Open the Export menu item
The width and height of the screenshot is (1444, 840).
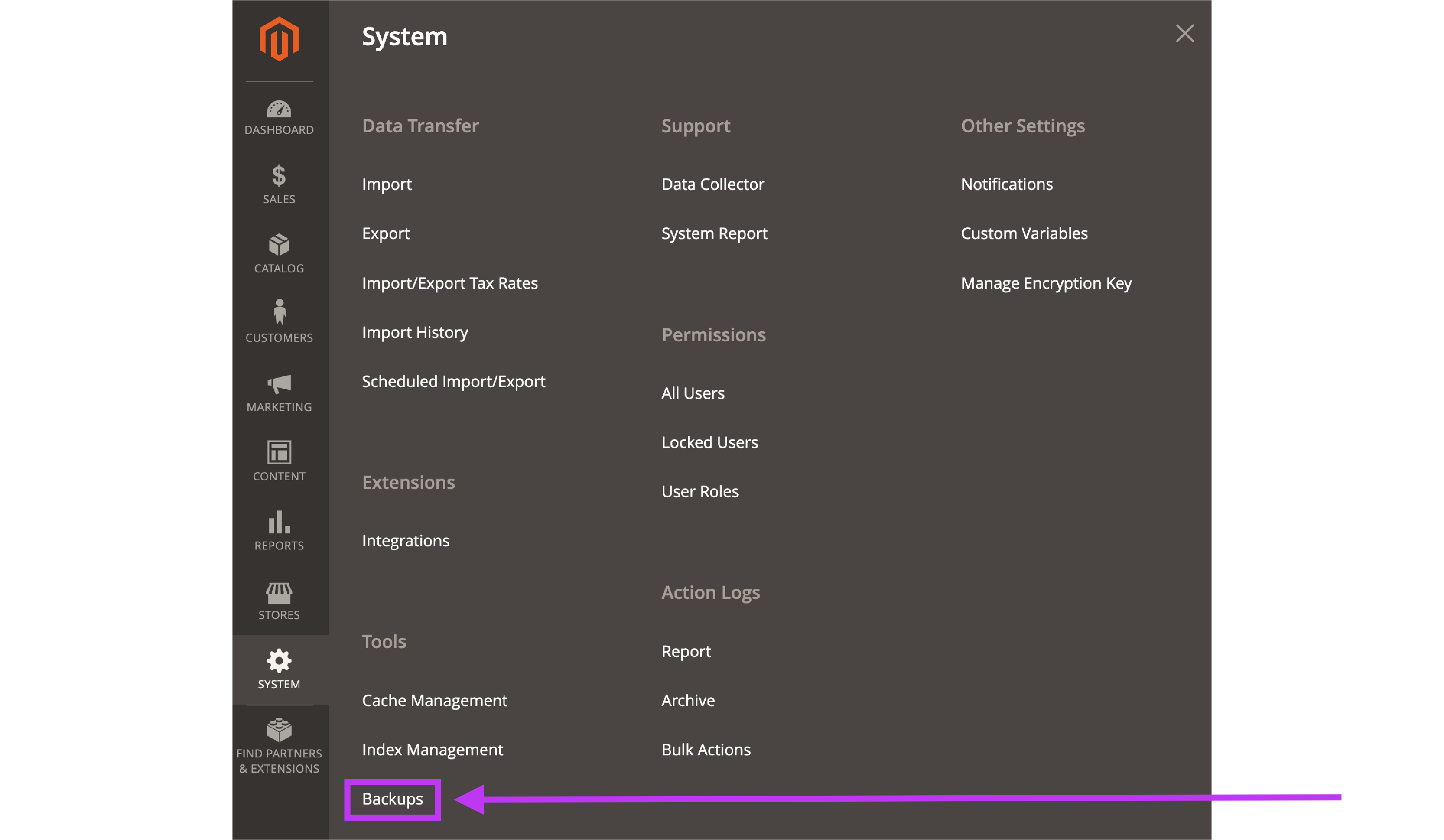coord(386,233)
